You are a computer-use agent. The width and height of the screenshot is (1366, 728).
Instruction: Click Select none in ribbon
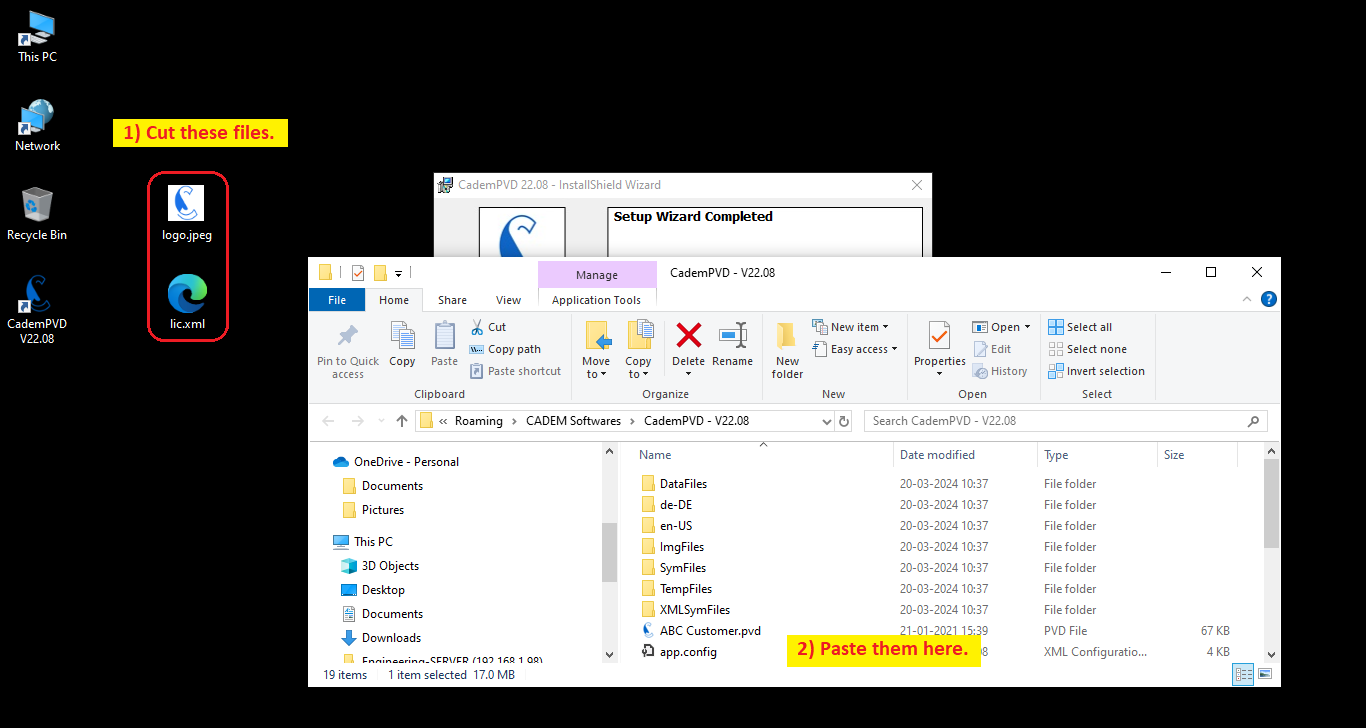point(1087,349)
